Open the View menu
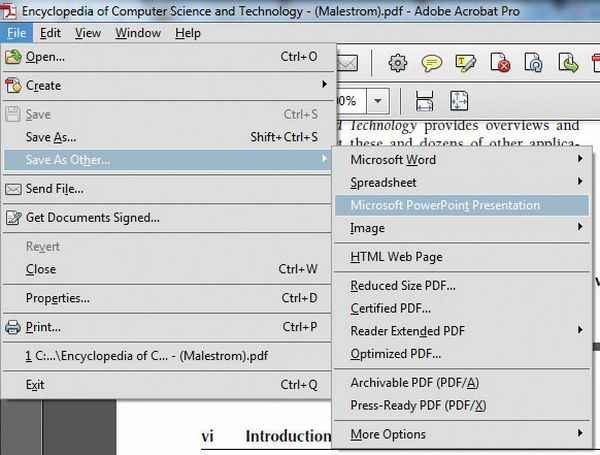This screenshot has width=600, height=455. [x=88, y=33]
